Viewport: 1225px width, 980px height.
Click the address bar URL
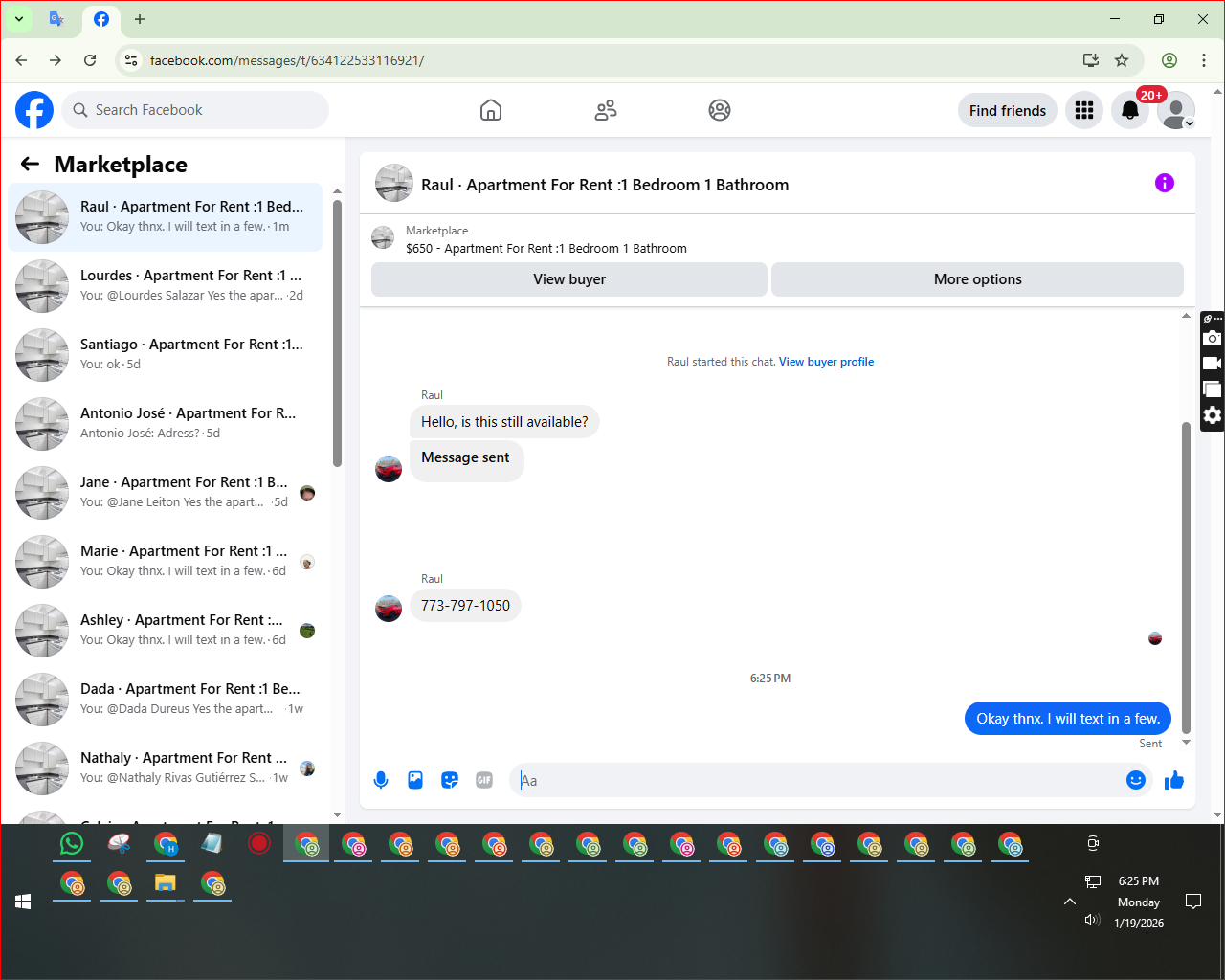[287, 60]
